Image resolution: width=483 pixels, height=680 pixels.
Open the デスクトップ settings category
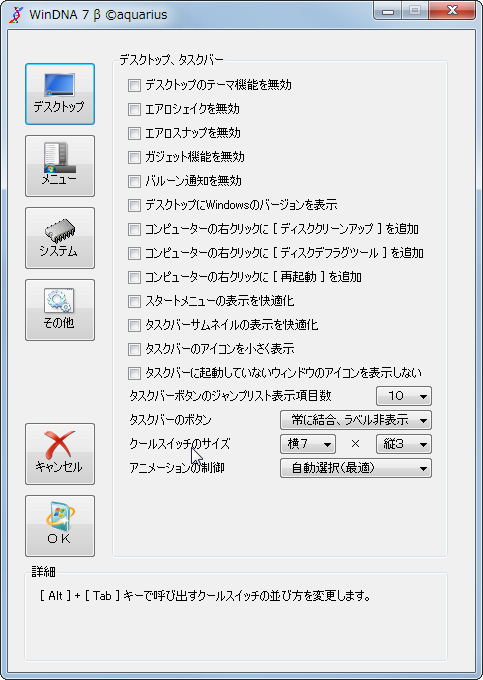coord(60,94)
